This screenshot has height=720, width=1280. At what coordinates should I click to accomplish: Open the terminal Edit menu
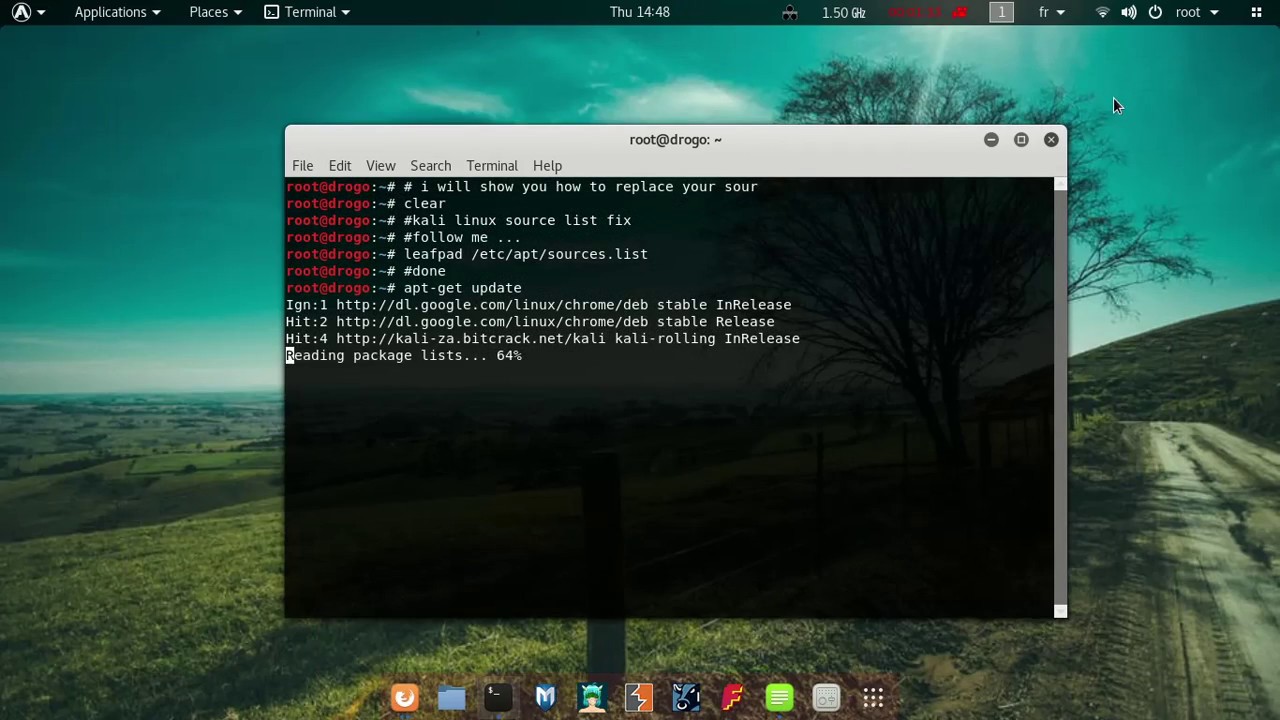click(x=340, y=166)
